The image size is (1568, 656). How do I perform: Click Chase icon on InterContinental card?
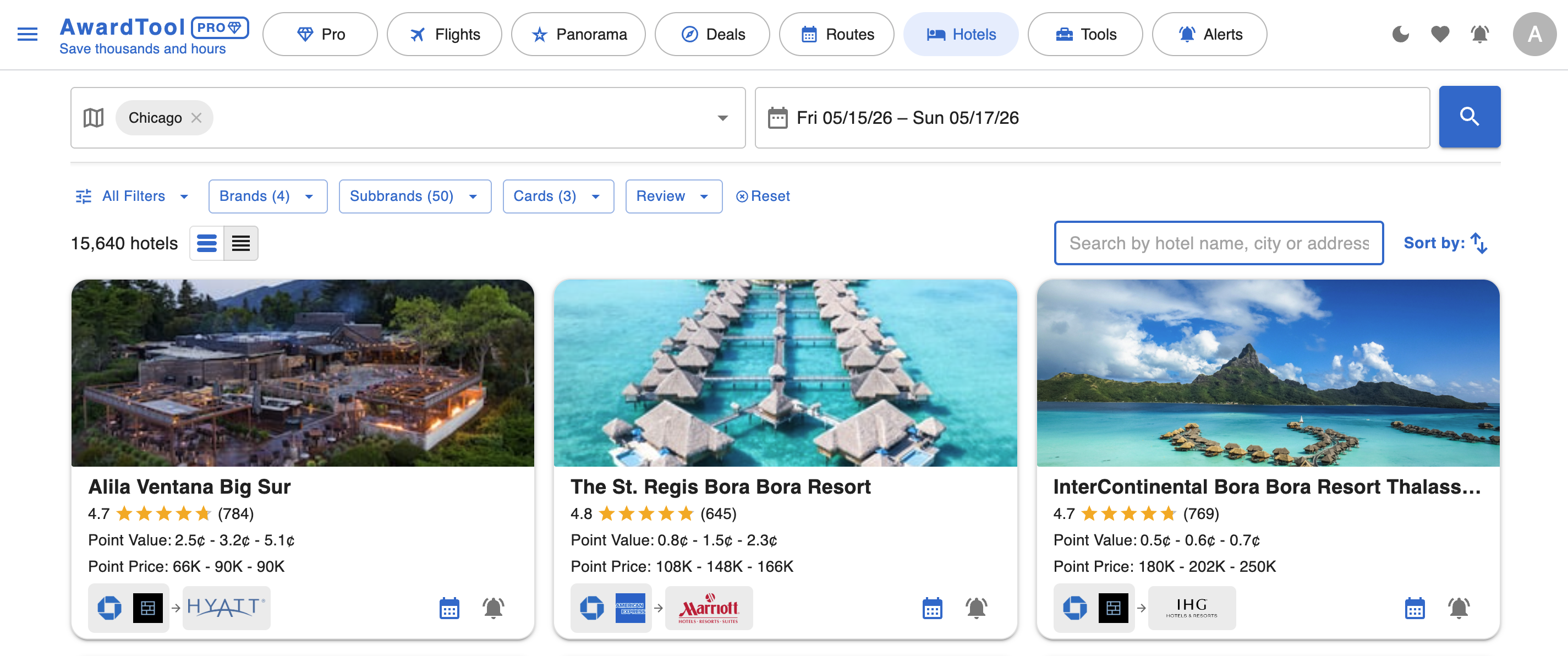pyautogui.click(x=1075, y=608)
